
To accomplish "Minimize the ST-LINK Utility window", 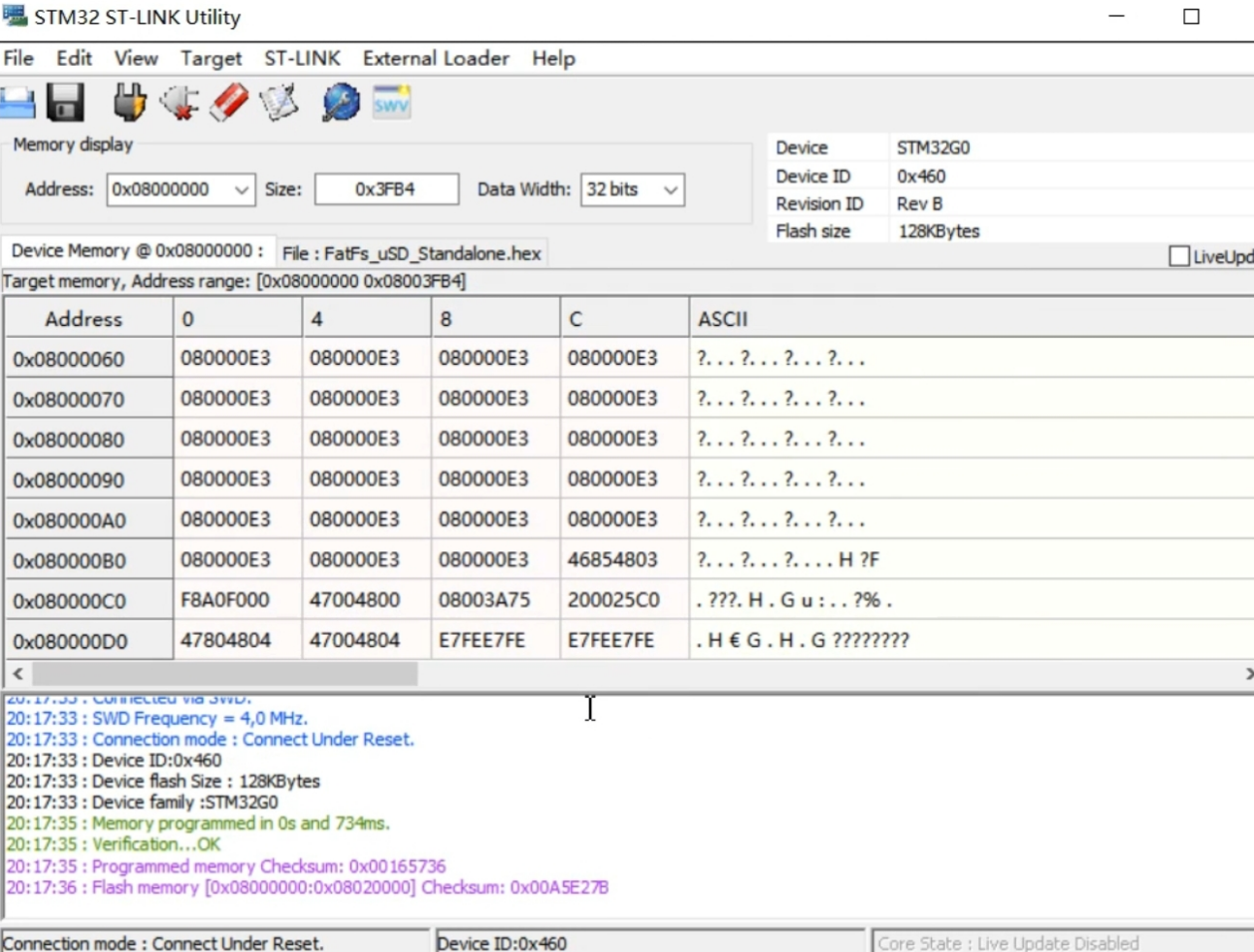I will [x=1117, y=16].
